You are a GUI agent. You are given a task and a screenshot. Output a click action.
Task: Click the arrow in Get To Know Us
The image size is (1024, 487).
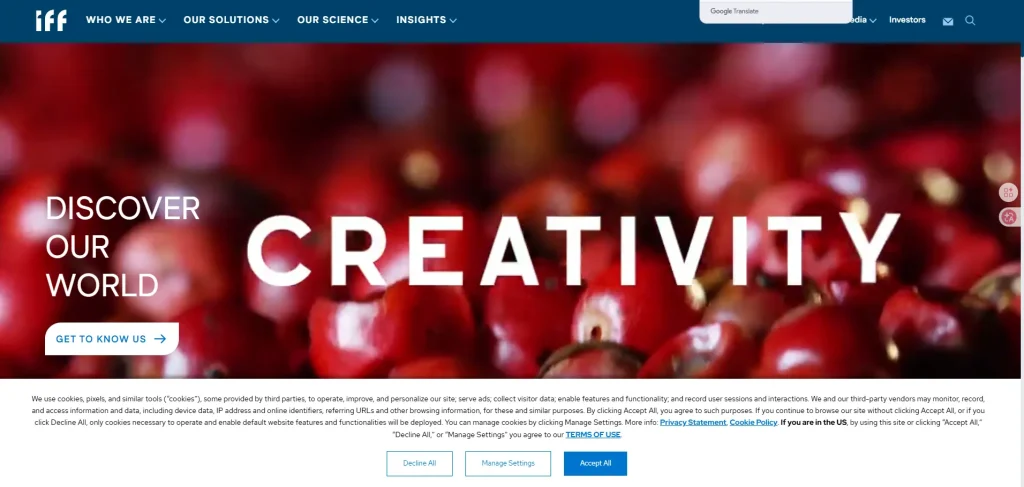click(x=160, y=339)
